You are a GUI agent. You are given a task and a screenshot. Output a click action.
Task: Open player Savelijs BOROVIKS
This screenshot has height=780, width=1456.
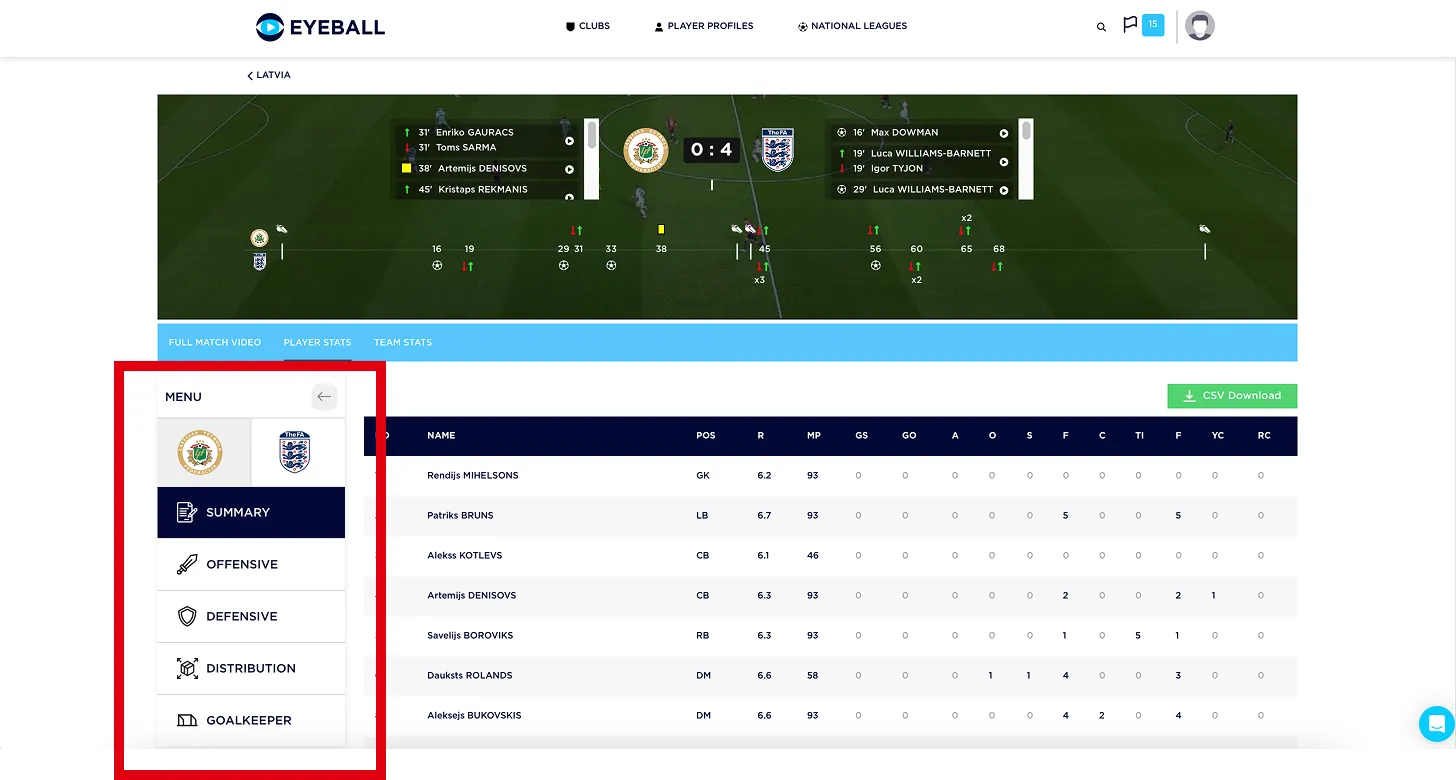[x=470, y=636]
